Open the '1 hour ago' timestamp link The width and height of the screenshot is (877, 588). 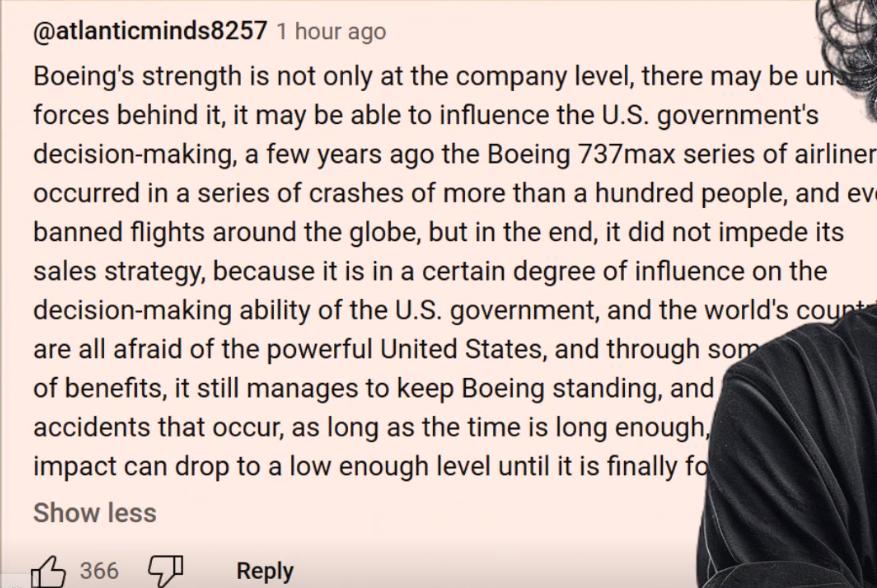click(x=331, y=31)
